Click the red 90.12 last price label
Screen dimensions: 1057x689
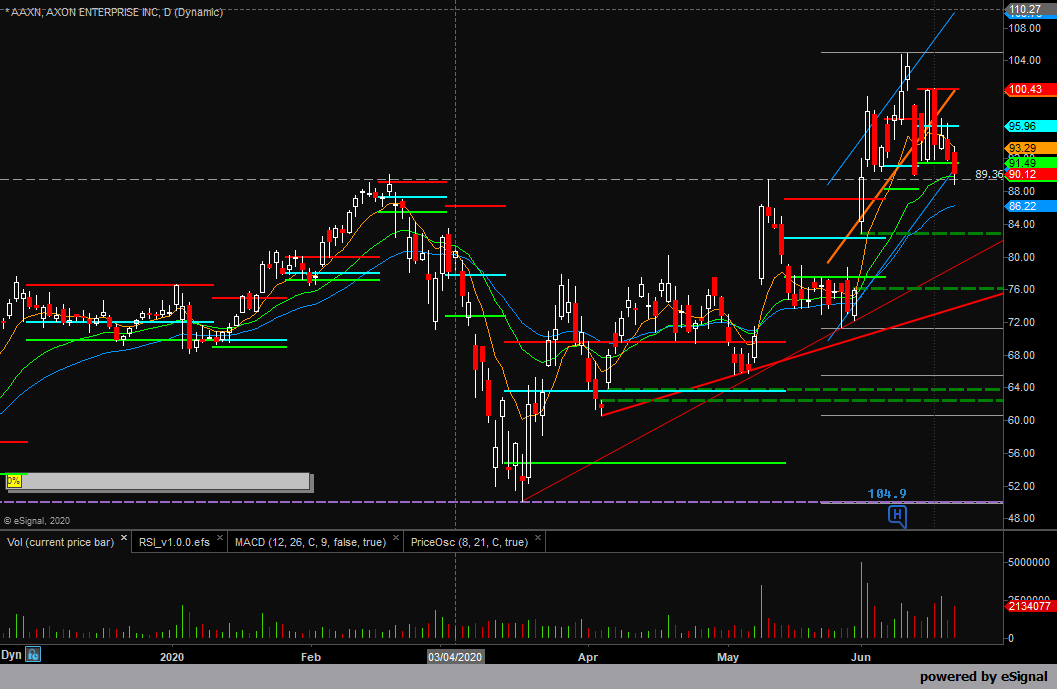click(1031, 175)
